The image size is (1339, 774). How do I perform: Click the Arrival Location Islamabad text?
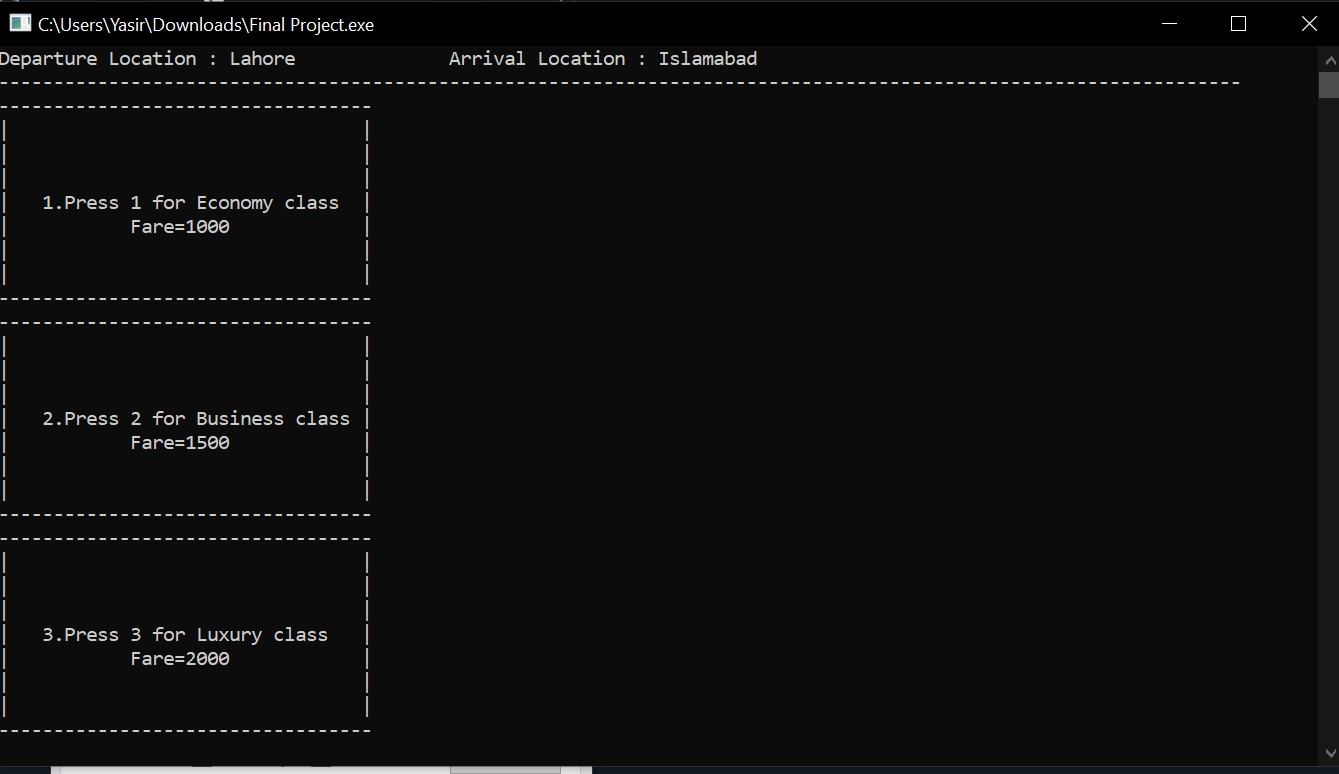pyautogui.click(x=604, y=58)
